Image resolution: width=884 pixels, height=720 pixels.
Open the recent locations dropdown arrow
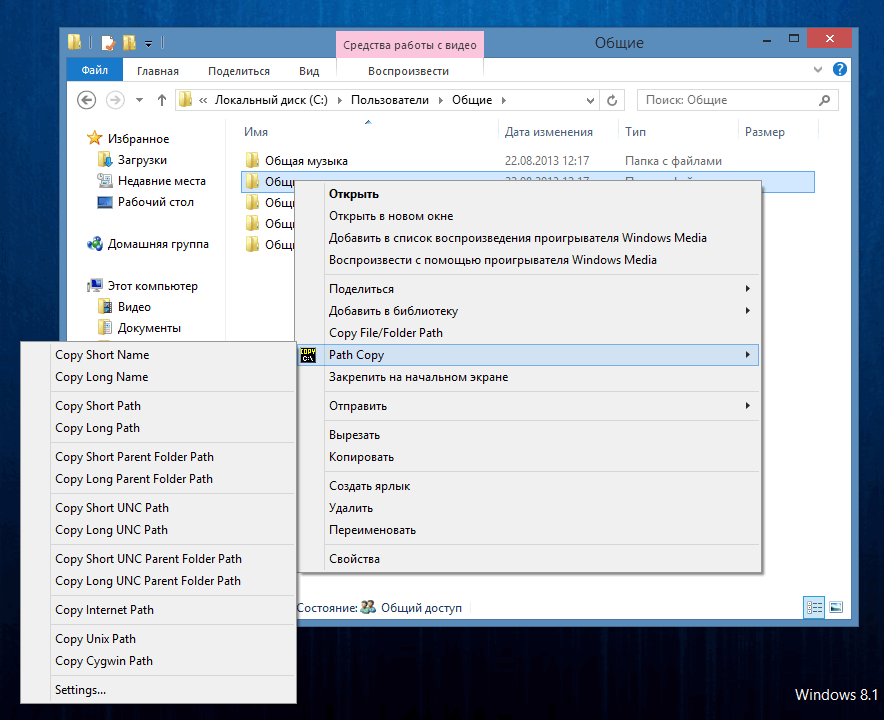138,100
